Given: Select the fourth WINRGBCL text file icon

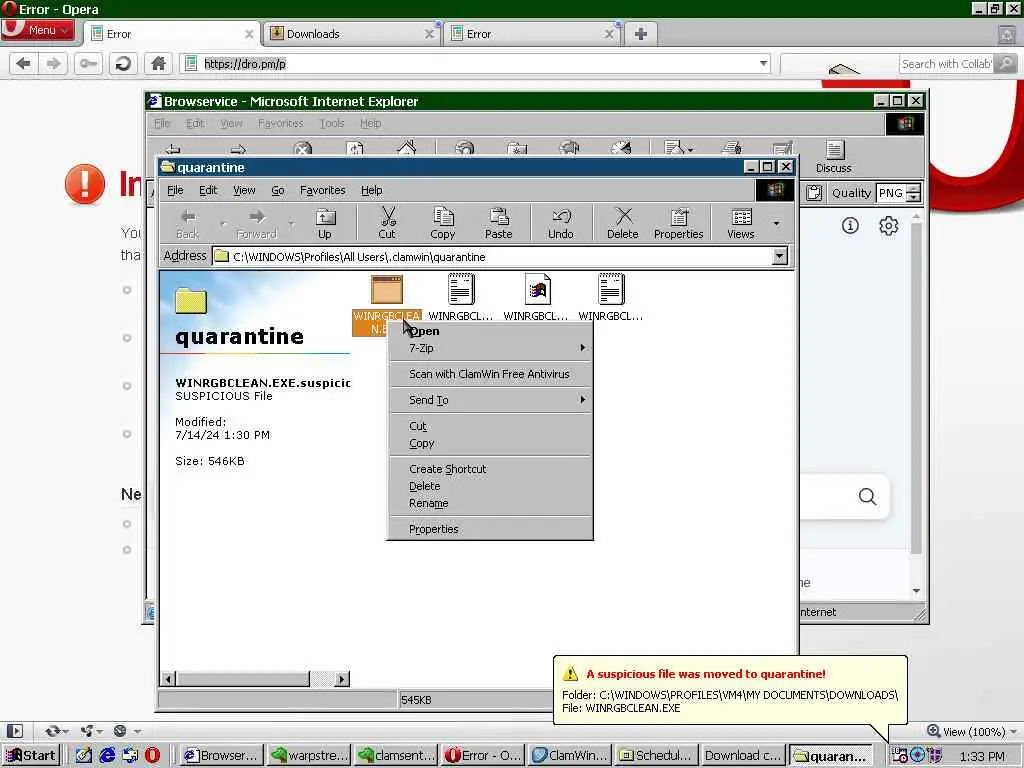Looking at the screenshot, I should click(611, 298).
